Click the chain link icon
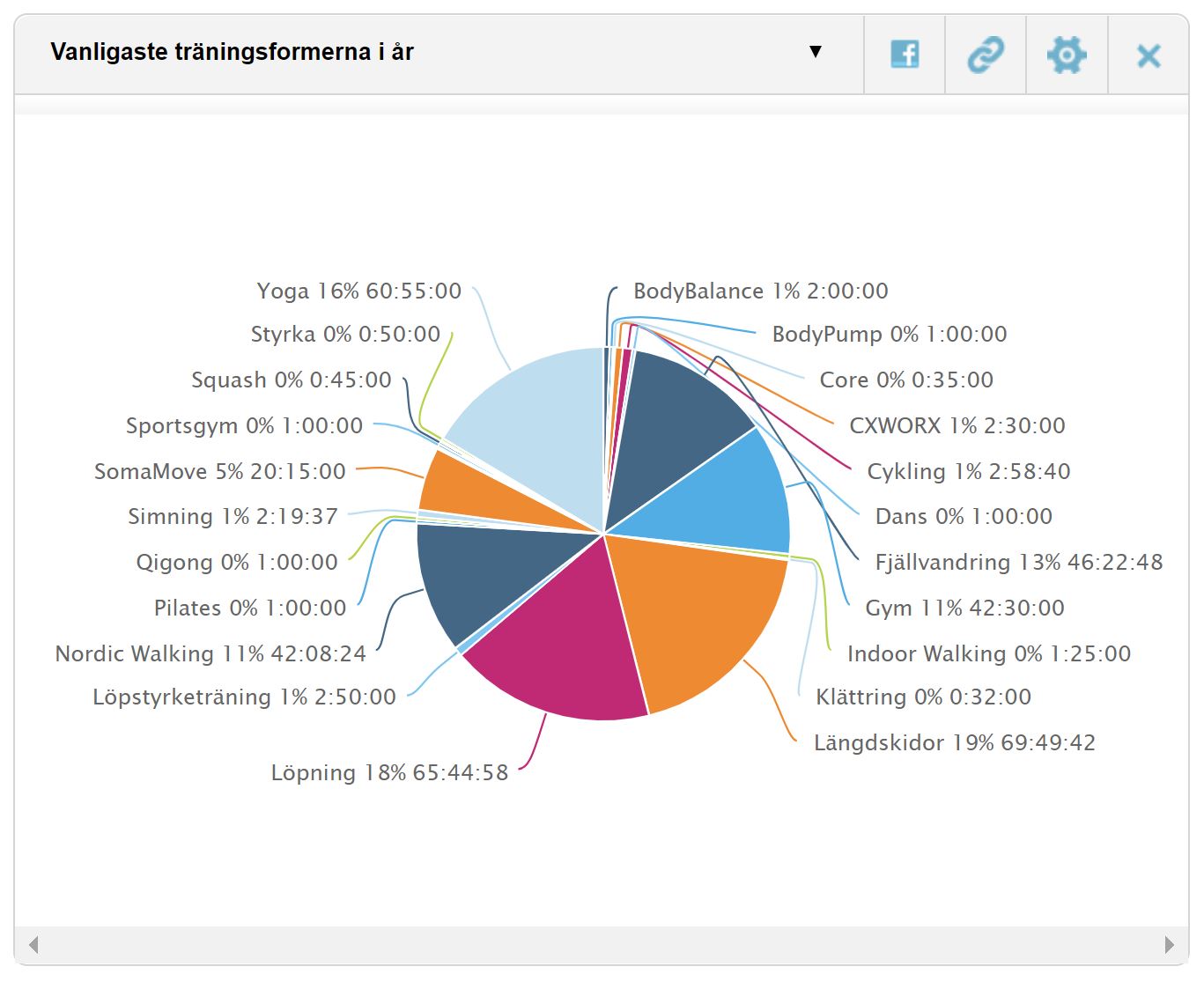This screenshot has height=981, width=1204. (x=986, y=55)
